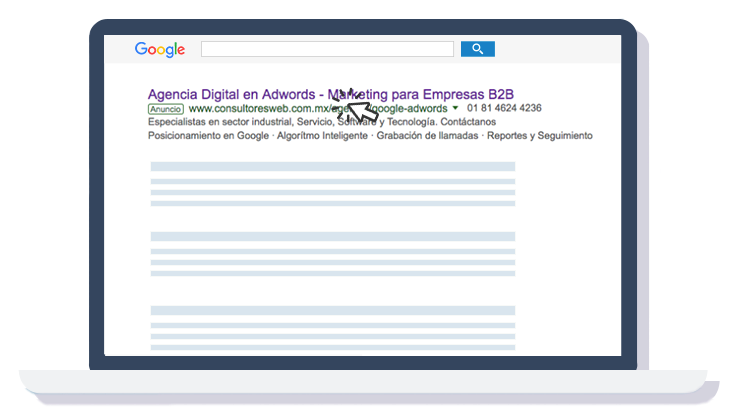Click the Posicionamiento en Google extension
This screenshot has height=417, width=731.
pos(208,136)
